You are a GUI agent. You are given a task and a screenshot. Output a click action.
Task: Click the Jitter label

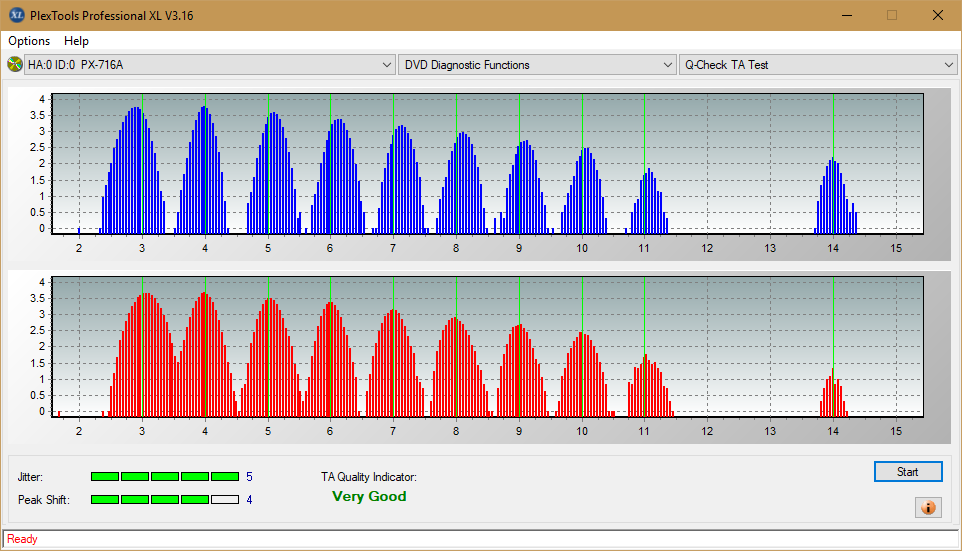pos(30,477)
